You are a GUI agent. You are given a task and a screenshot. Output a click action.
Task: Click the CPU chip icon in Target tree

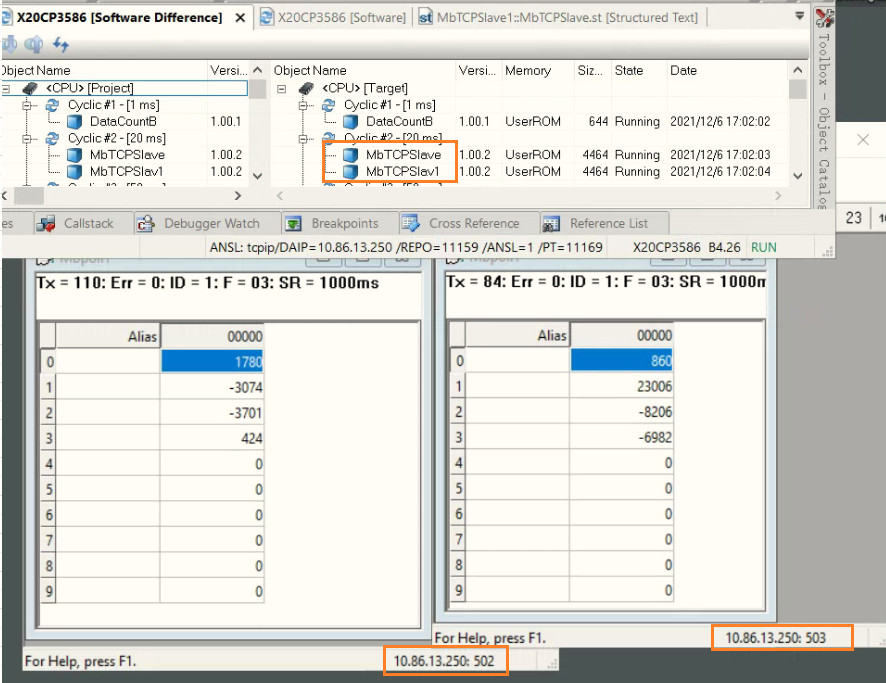tap(306, 88)
